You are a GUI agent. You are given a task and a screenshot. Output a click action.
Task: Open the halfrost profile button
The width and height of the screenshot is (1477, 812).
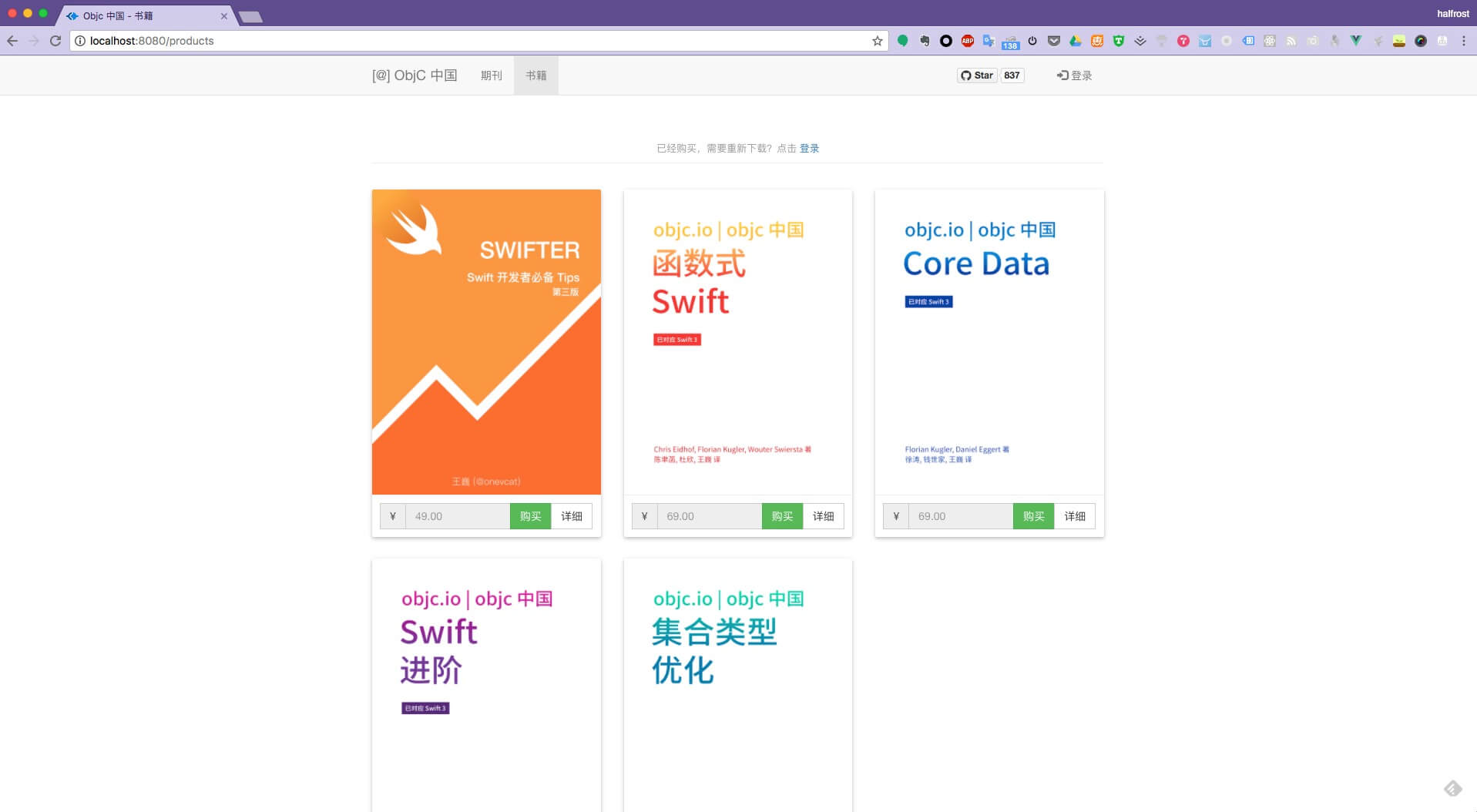(1453, 14)
